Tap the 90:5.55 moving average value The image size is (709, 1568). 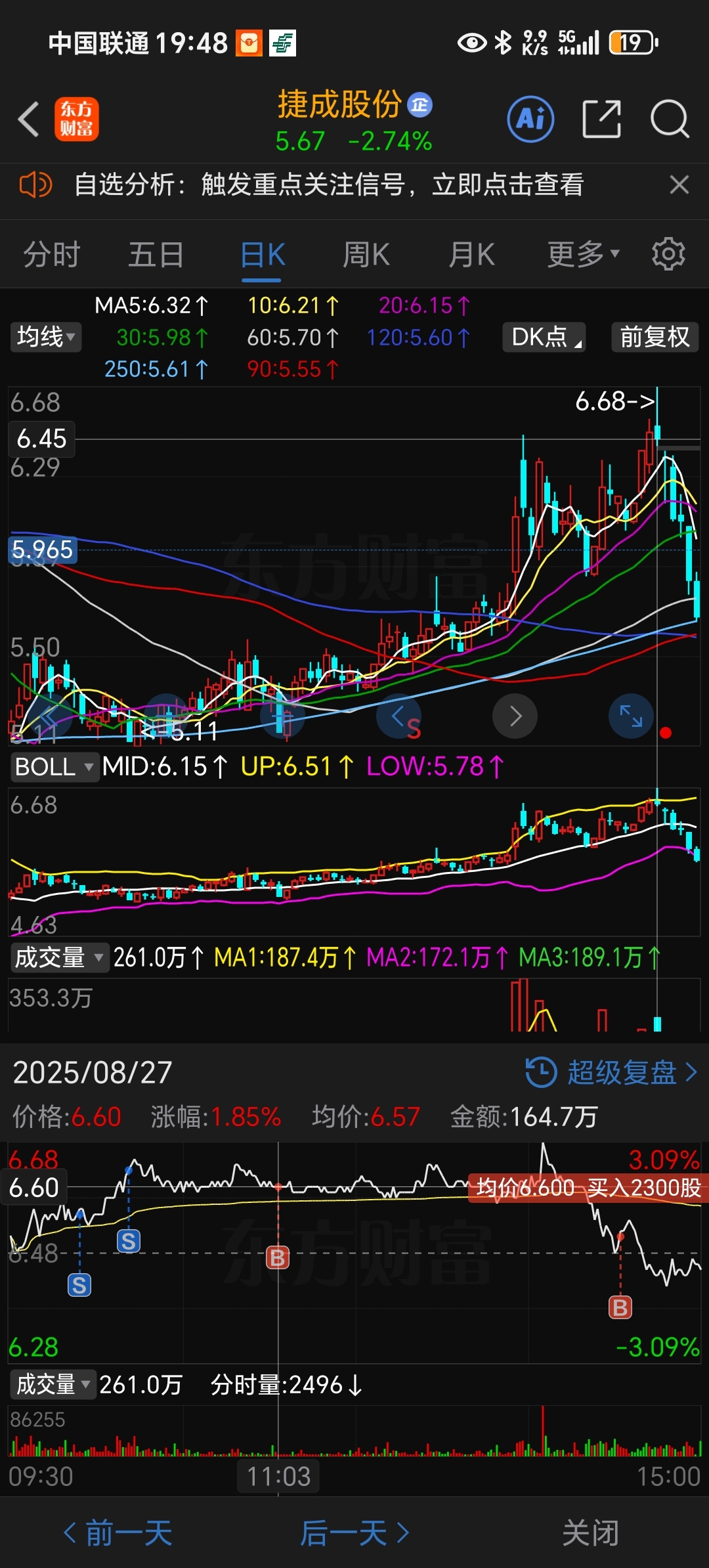[293, 369]
